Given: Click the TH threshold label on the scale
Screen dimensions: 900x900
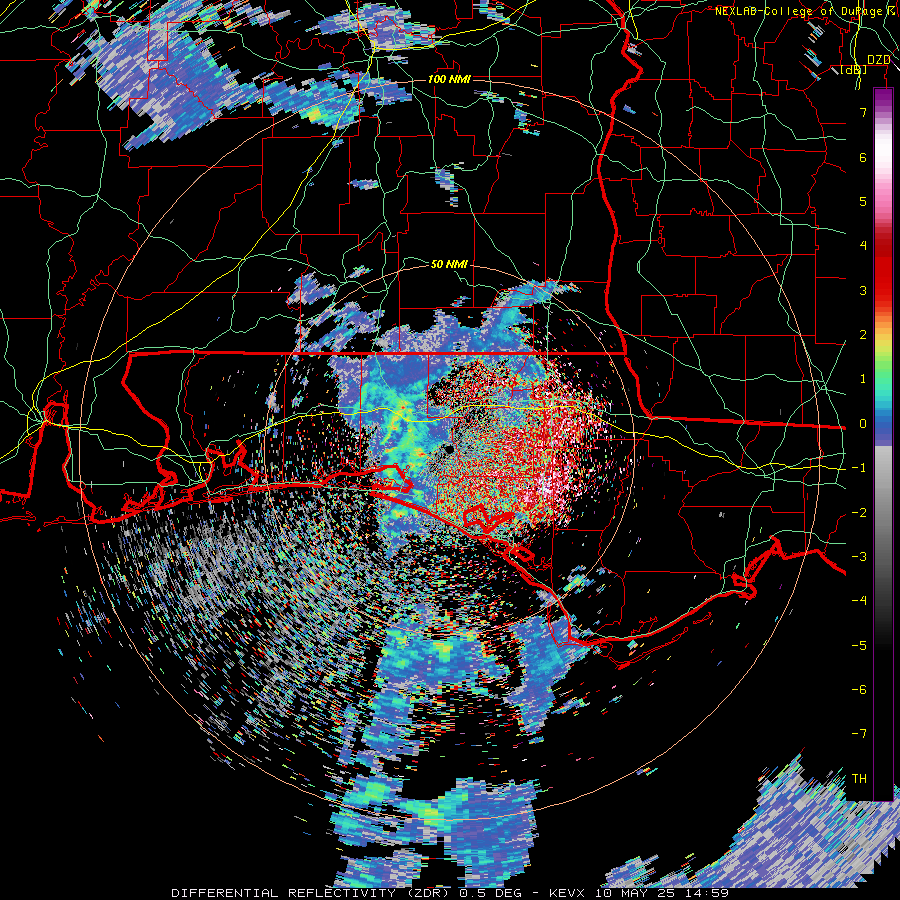Looking at the screenshot, I should (859, 779).
